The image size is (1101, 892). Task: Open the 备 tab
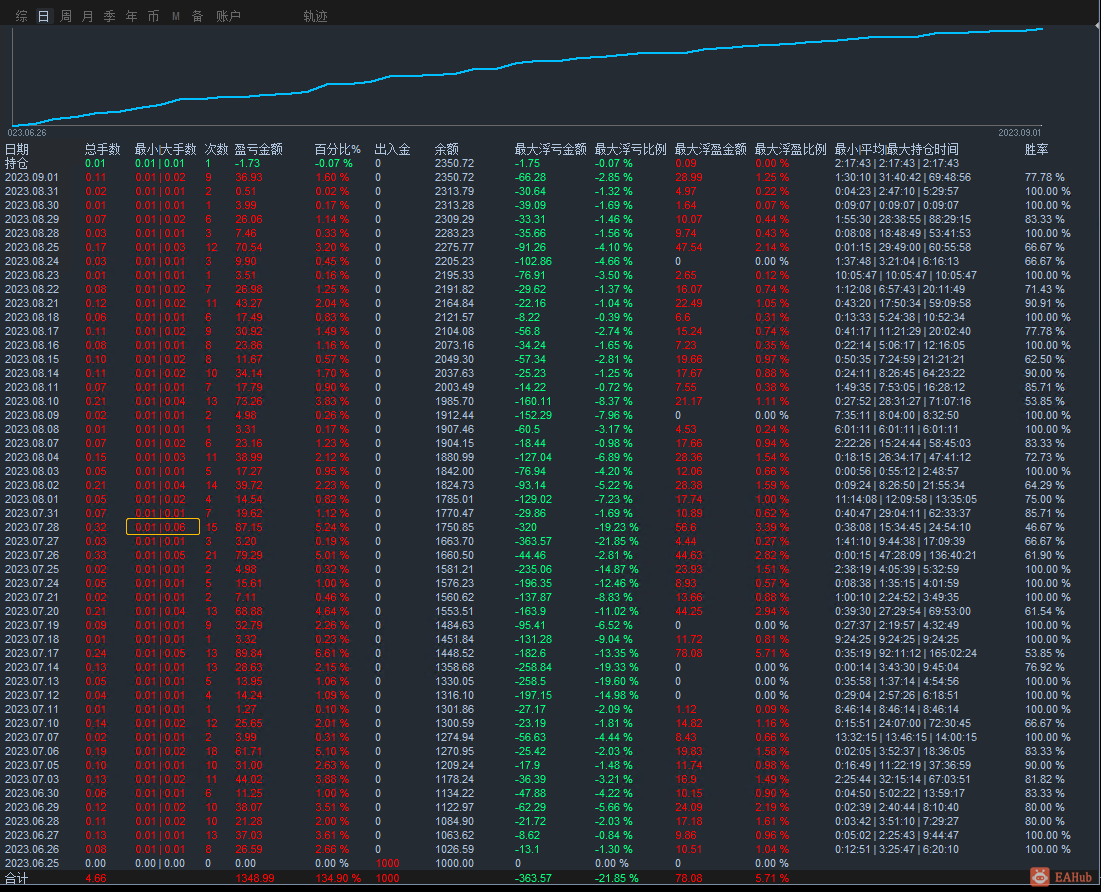pos(197,16)
